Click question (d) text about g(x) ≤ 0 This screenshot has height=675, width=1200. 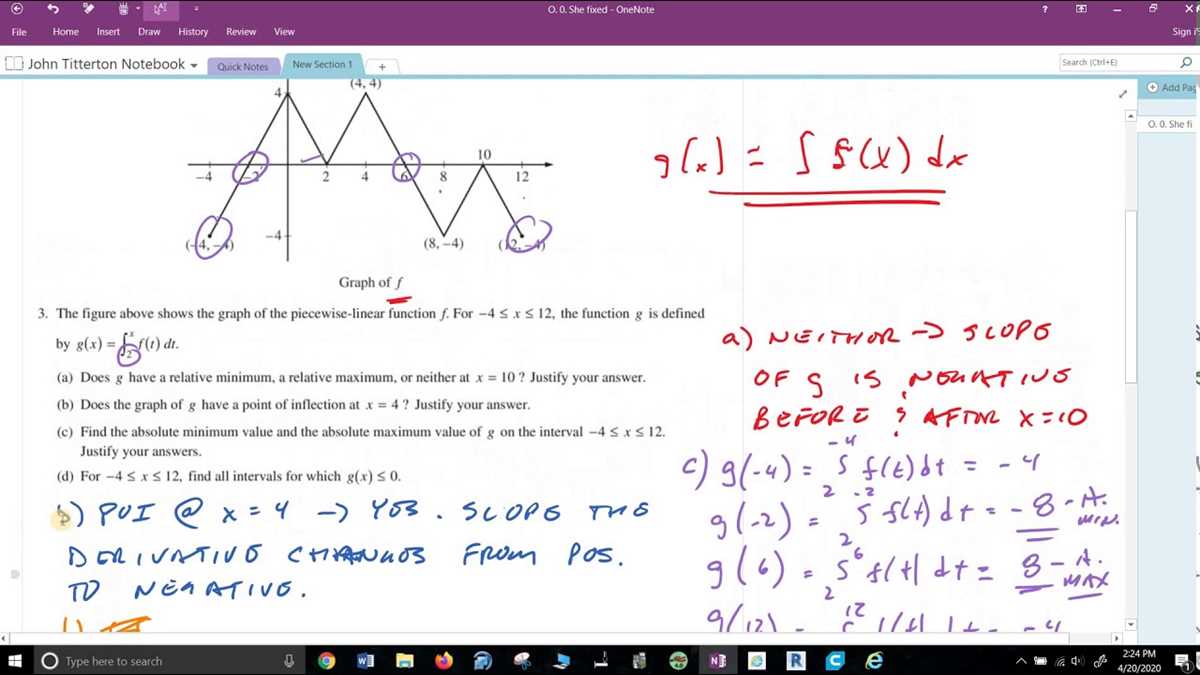click(228, 476)
